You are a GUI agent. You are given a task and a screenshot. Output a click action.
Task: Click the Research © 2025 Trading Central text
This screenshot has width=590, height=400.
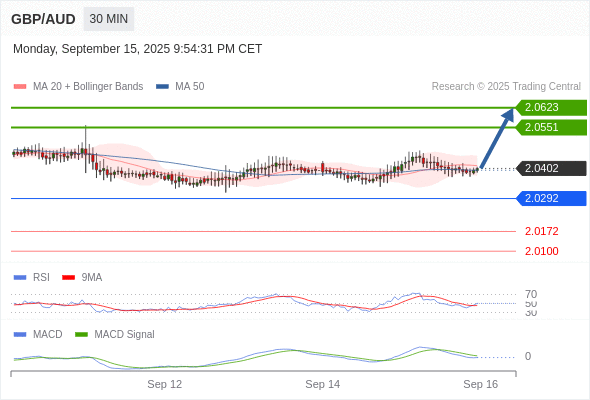click(506, 87)
